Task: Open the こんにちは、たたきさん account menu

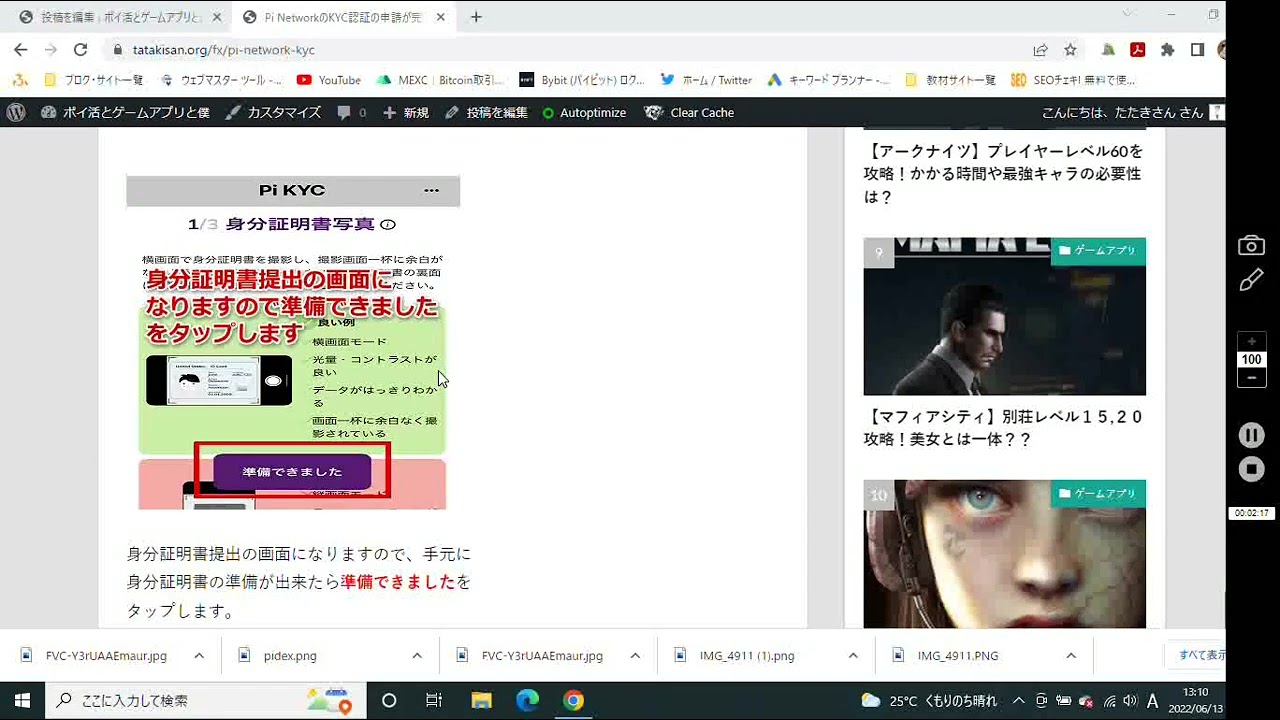Action: pyautogui.click(x=1133, y=112)
